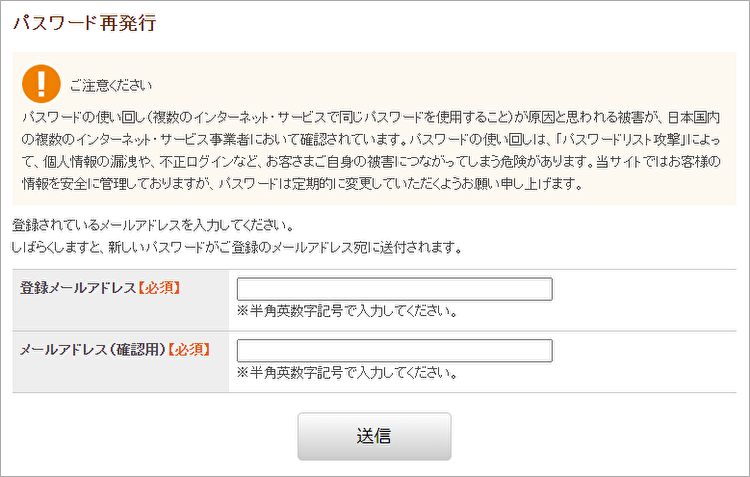Click the 【必須】 marker beside 登録メールアドレス
Viewport: 750px width, 477px height.
coord(158,288)
